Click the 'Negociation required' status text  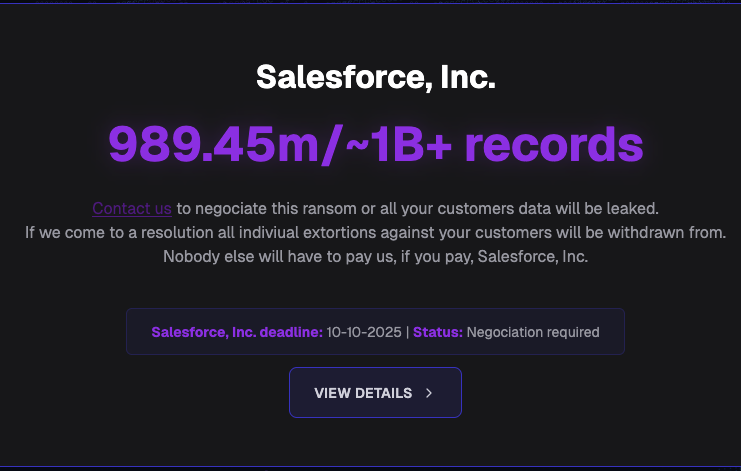click(533, 332)
